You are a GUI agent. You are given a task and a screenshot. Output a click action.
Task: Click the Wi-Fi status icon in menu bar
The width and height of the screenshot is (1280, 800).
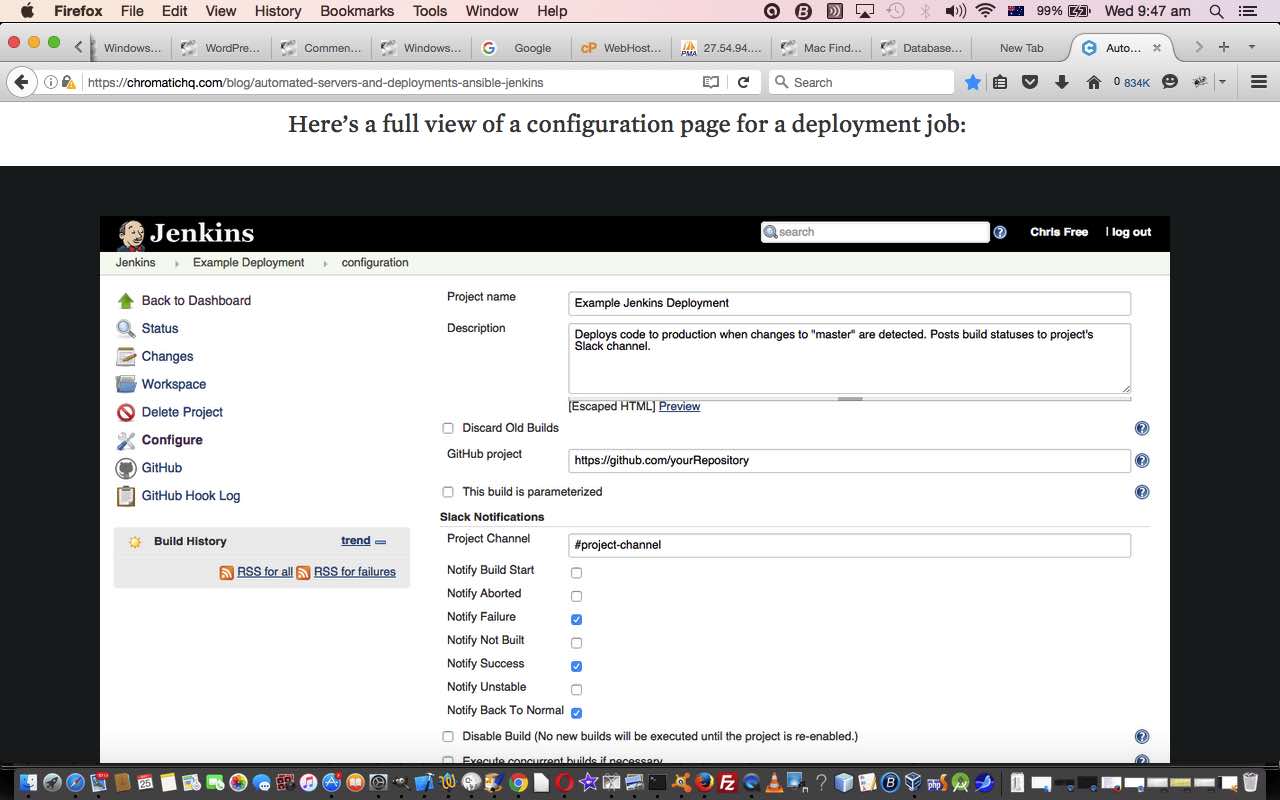coord(986,11)
